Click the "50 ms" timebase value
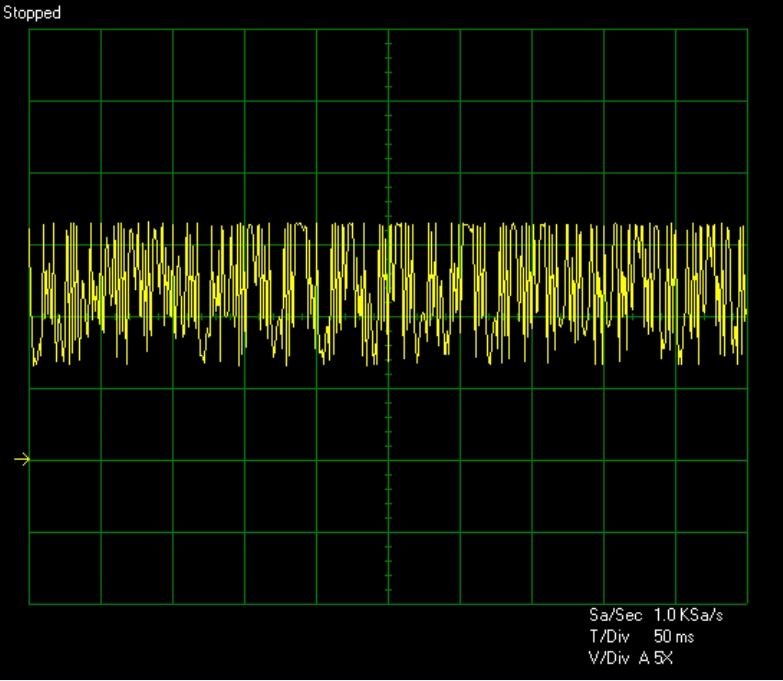Viewport: 783px width, 681px height. click(674, 637)
